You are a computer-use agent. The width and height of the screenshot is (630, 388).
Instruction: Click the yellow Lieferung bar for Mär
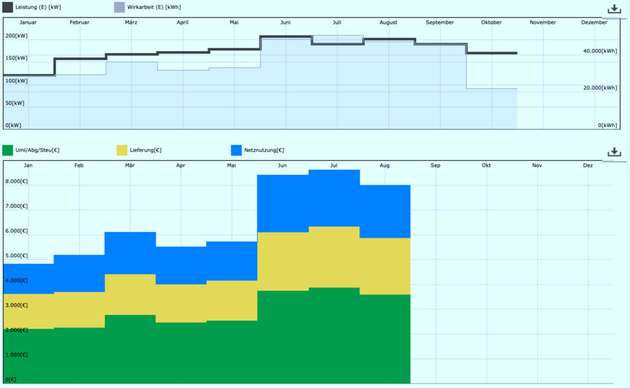click(130, 294)
